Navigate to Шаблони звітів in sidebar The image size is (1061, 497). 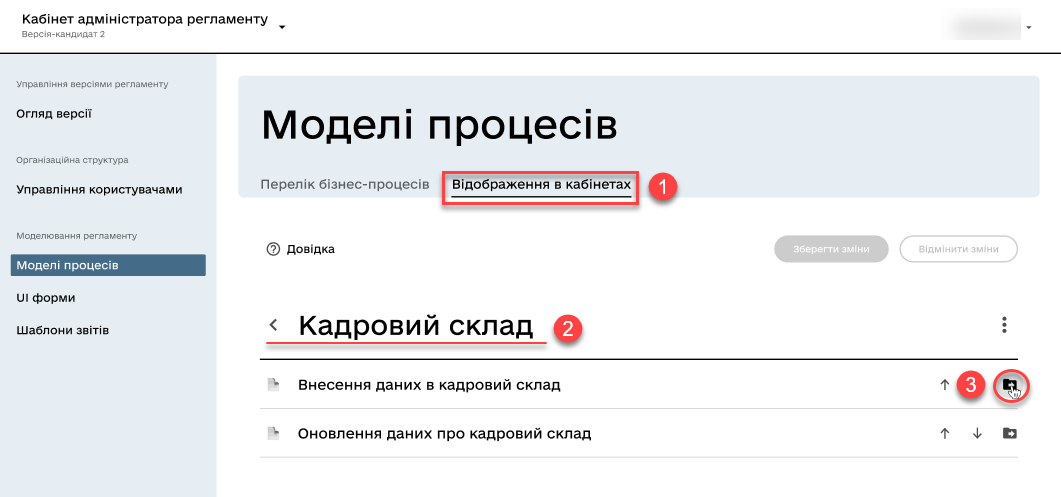coord(63,330)
